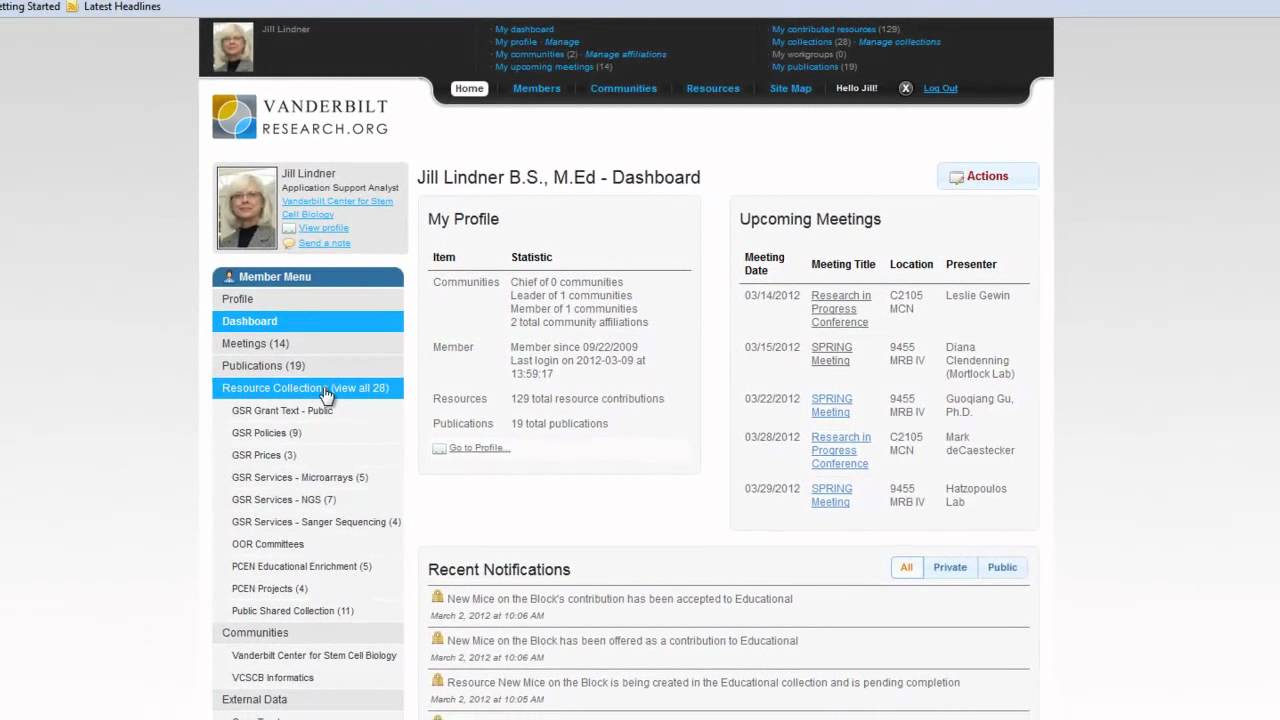Click lock icon of contribution accepted notification
Viewport: 1280px width, 720px height.
pos(437,597)
